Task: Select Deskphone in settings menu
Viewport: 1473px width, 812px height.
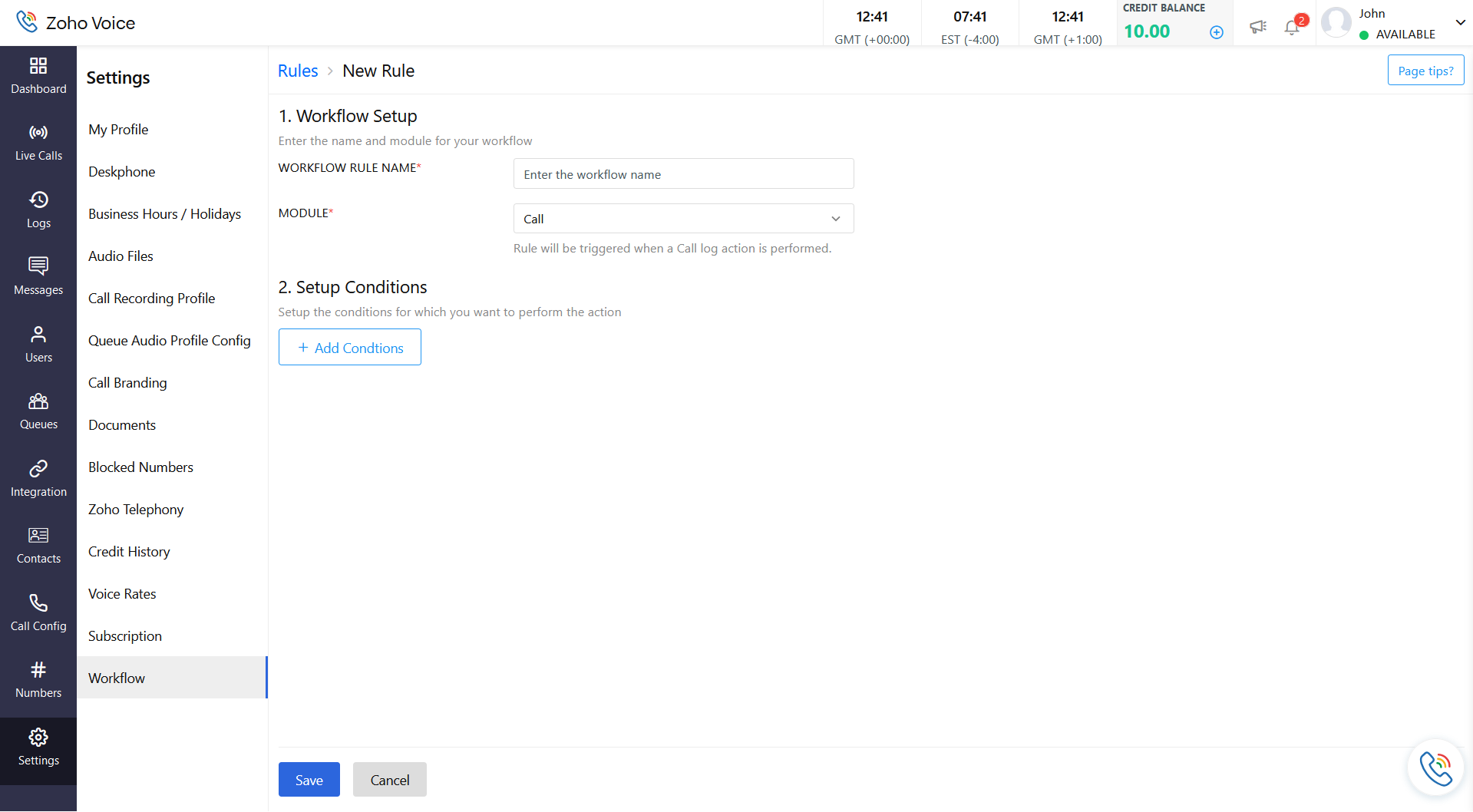Action: click(122, 172)
